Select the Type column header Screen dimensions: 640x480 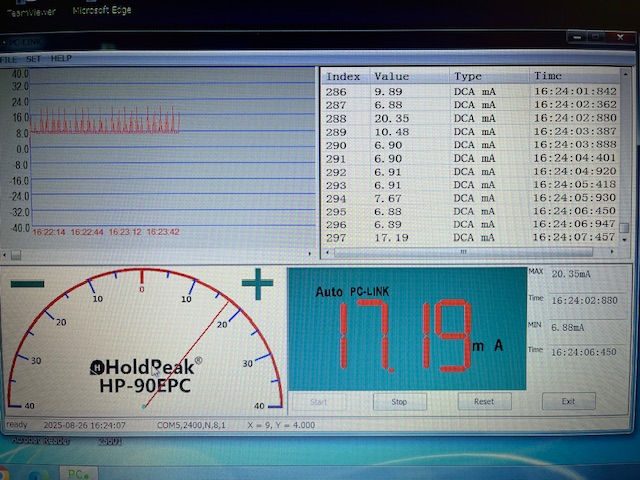click(489, 76)
